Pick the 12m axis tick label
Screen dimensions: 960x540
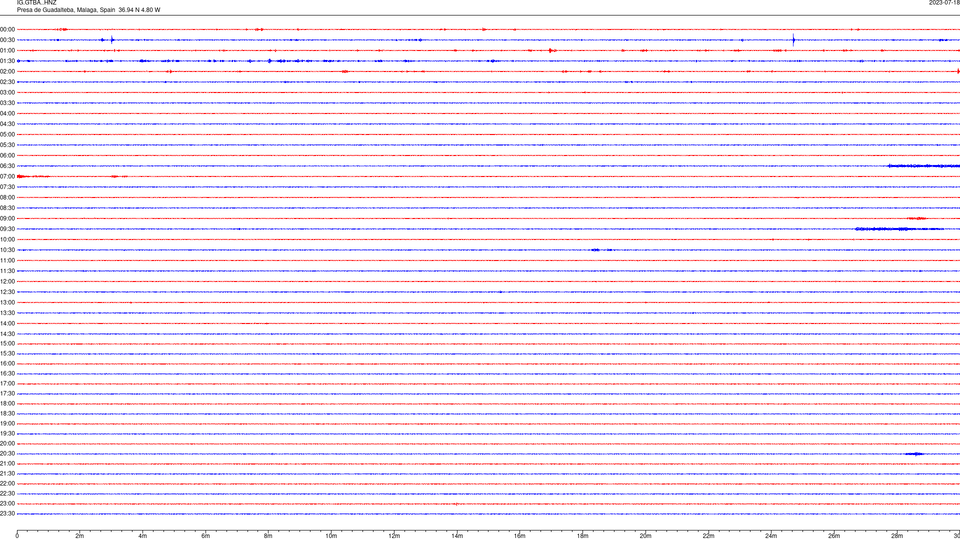click(x=394, y=536)
